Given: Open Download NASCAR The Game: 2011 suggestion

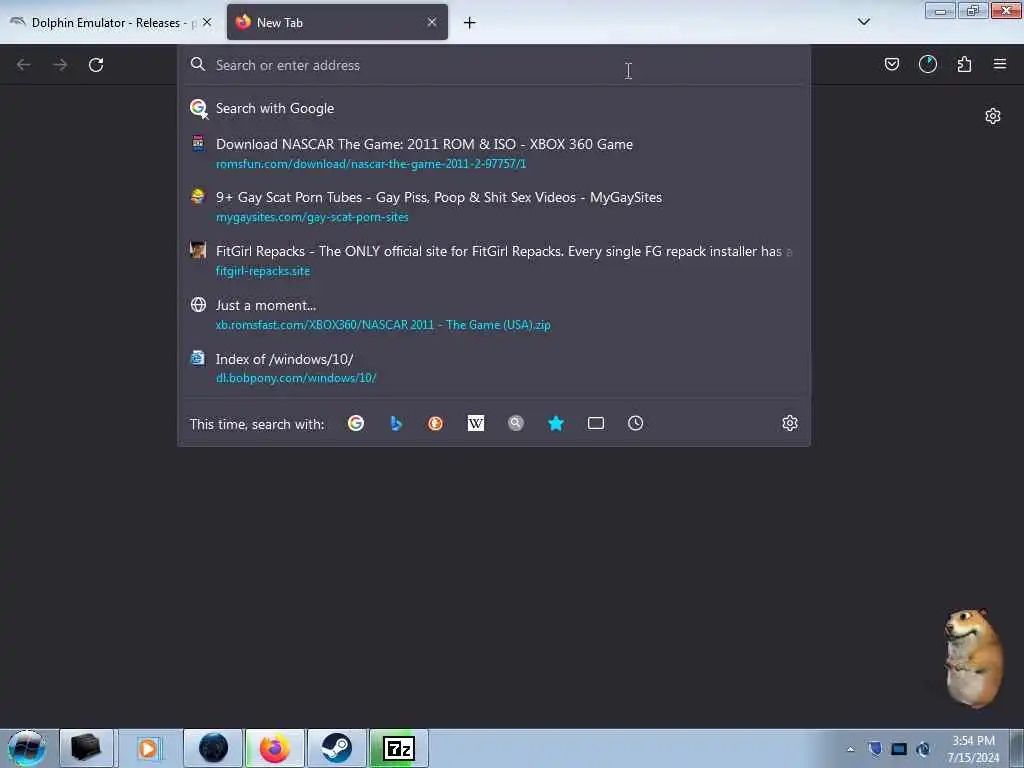Looking at the screenshot, I should 494,153.
